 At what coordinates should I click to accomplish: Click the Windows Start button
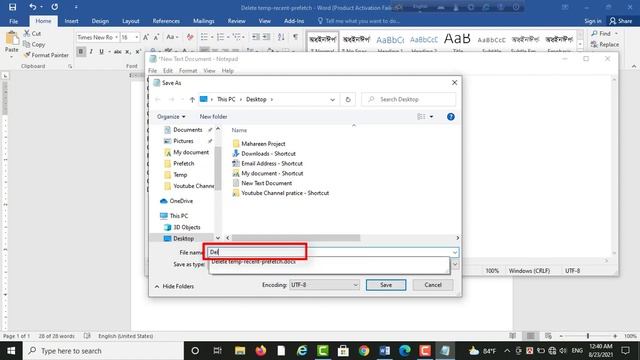click(x=11, y=351)
